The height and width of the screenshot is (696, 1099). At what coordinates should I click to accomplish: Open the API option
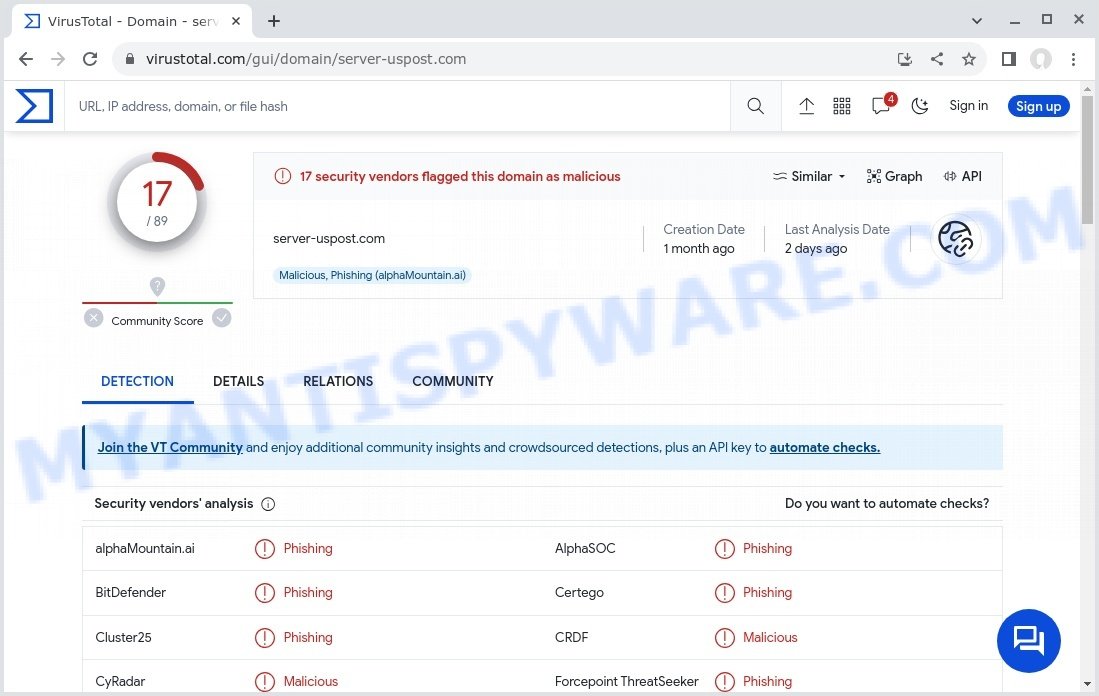(962, 177)
